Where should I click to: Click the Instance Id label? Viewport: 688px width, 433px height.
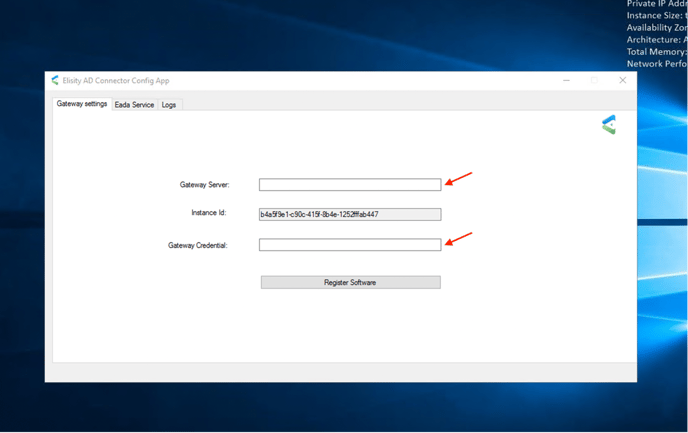[x=209, y=212]
